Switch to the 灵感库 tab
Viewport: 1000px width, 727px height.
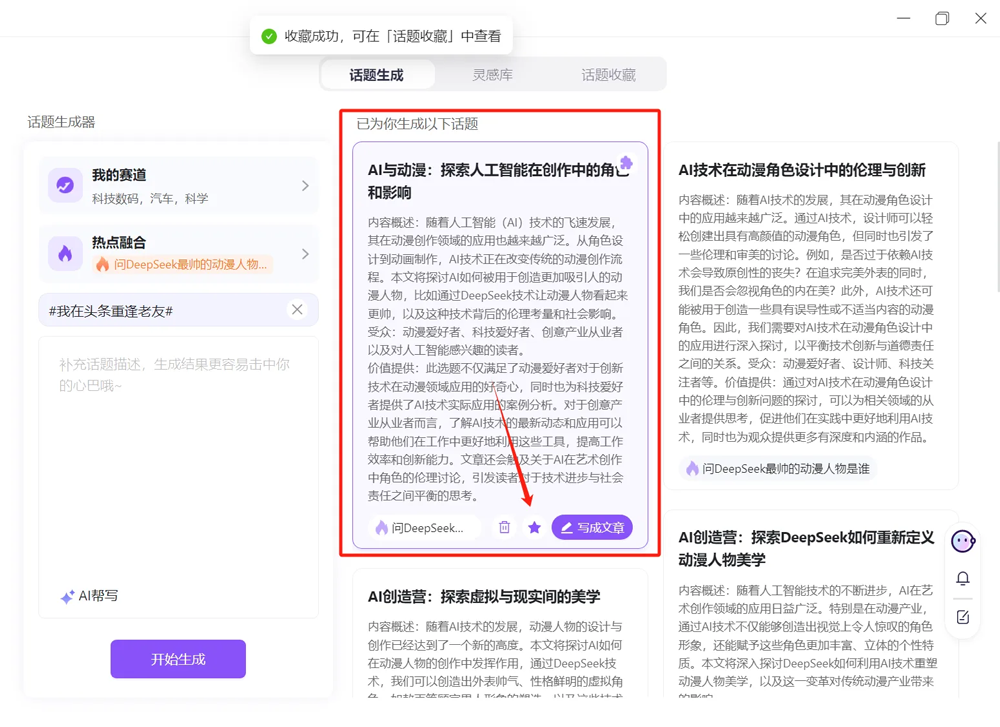pyautogui.click(x=492, y=75)
